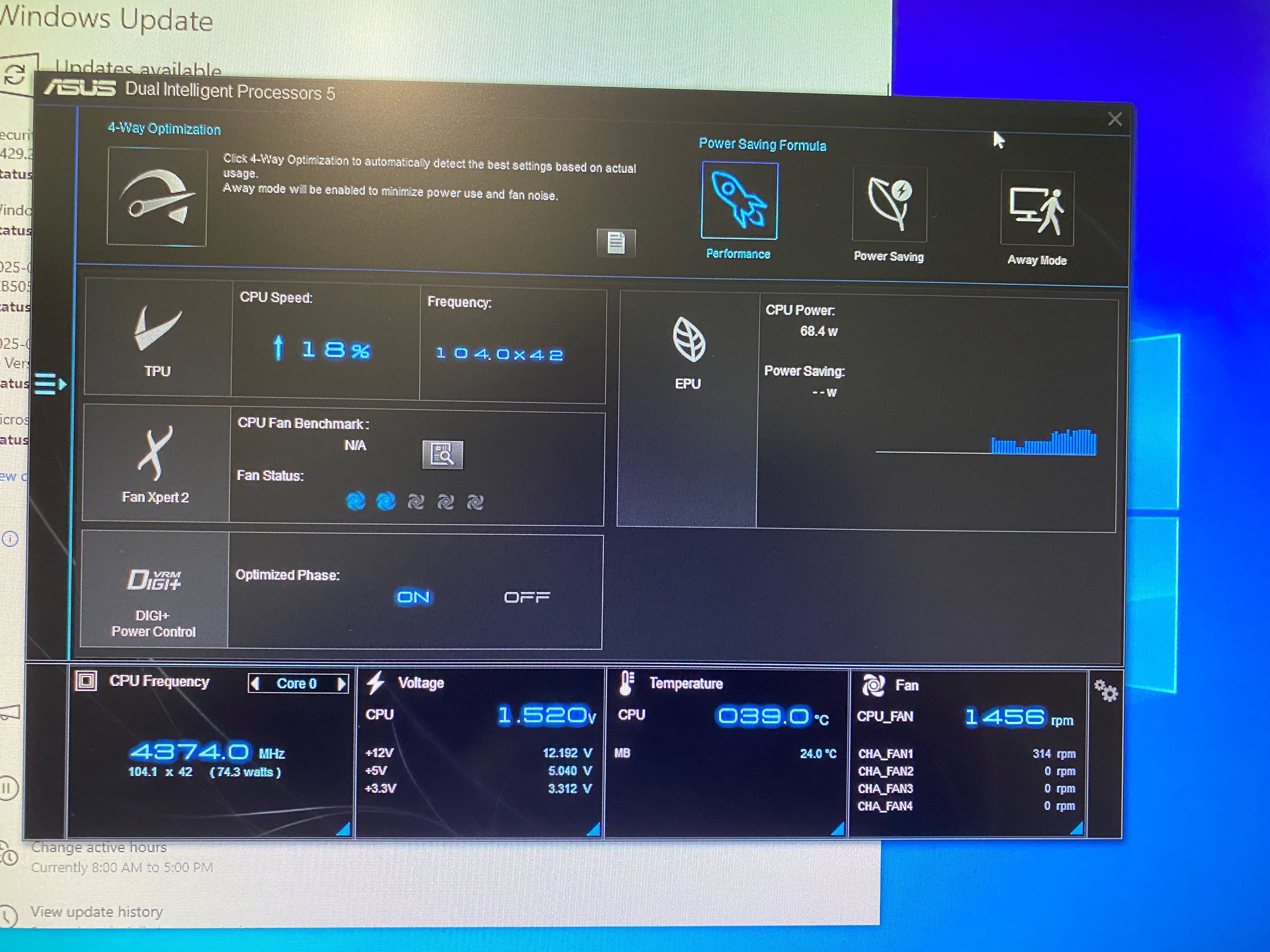Start 4-Way Optimization via the speedometer icon
This screenshot has height=952, width=1270.
(157, 197)
